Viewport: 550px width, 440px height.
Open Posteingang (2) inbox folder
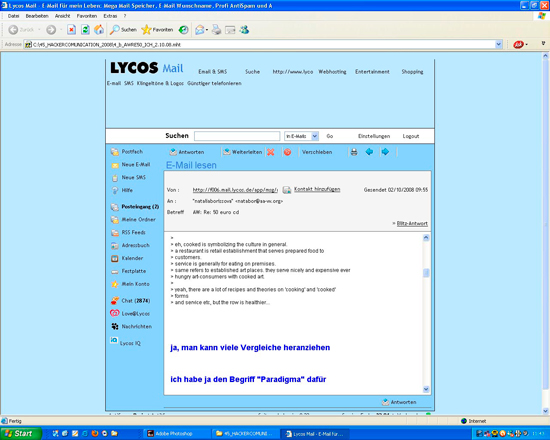tap(135, 207)
